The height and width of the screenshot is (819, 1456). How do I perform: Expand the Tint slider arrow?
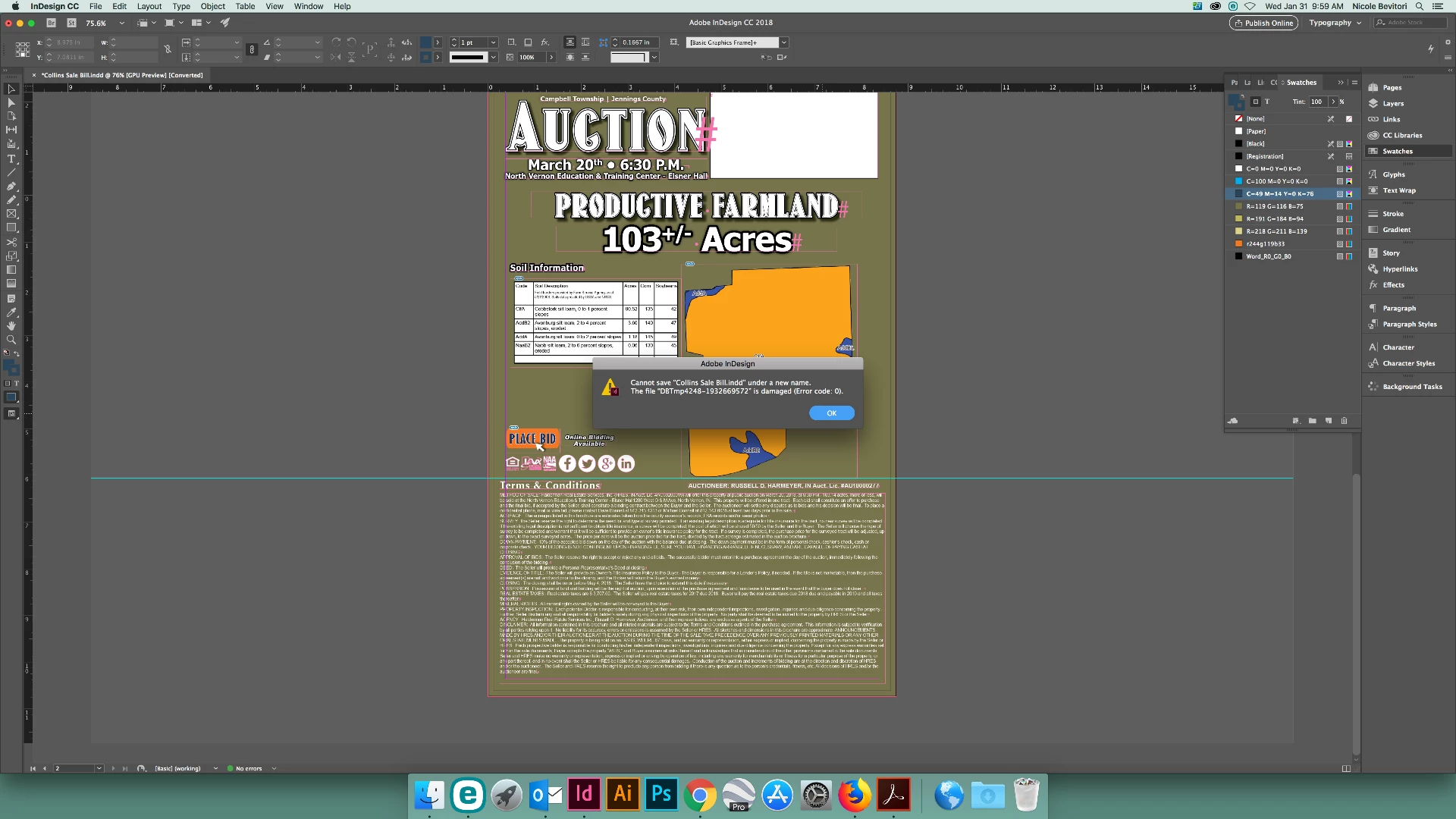[x=1332, y=102]
